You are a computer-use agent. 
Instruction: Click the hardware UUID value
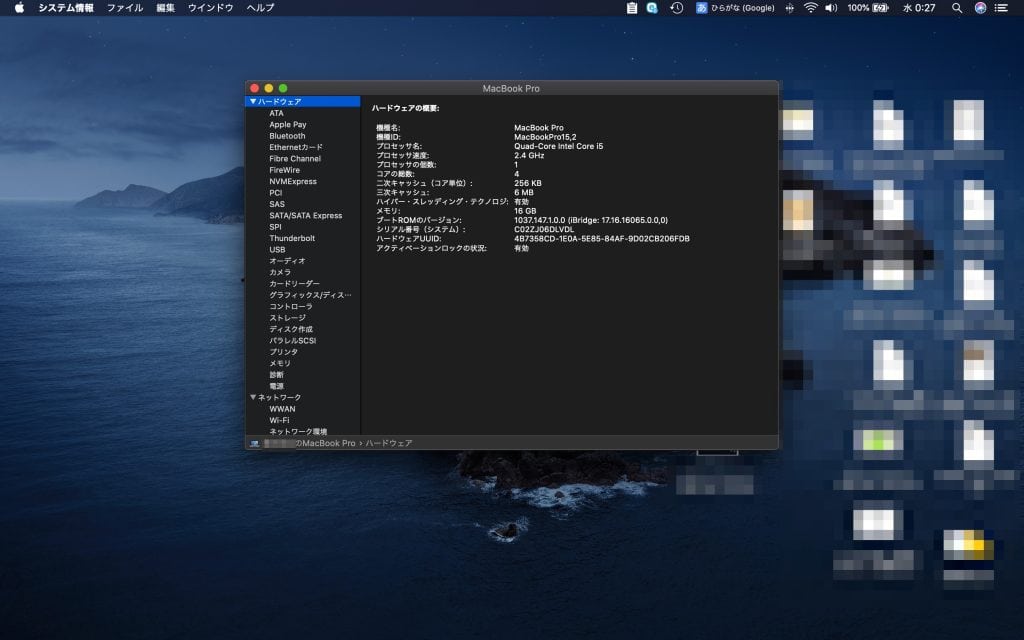pos(601,239)
